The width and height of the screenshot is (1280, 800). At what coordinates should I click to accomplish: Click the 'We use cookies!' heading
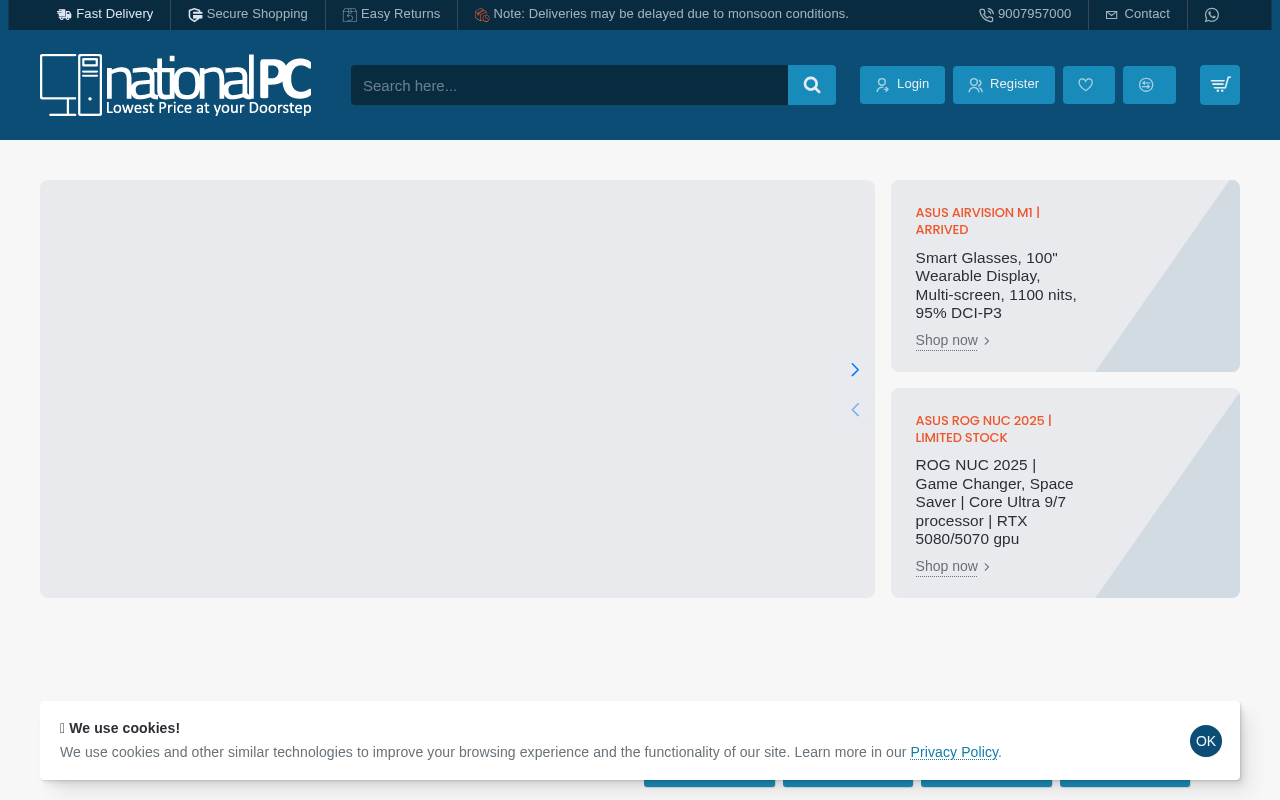point(120,728)
